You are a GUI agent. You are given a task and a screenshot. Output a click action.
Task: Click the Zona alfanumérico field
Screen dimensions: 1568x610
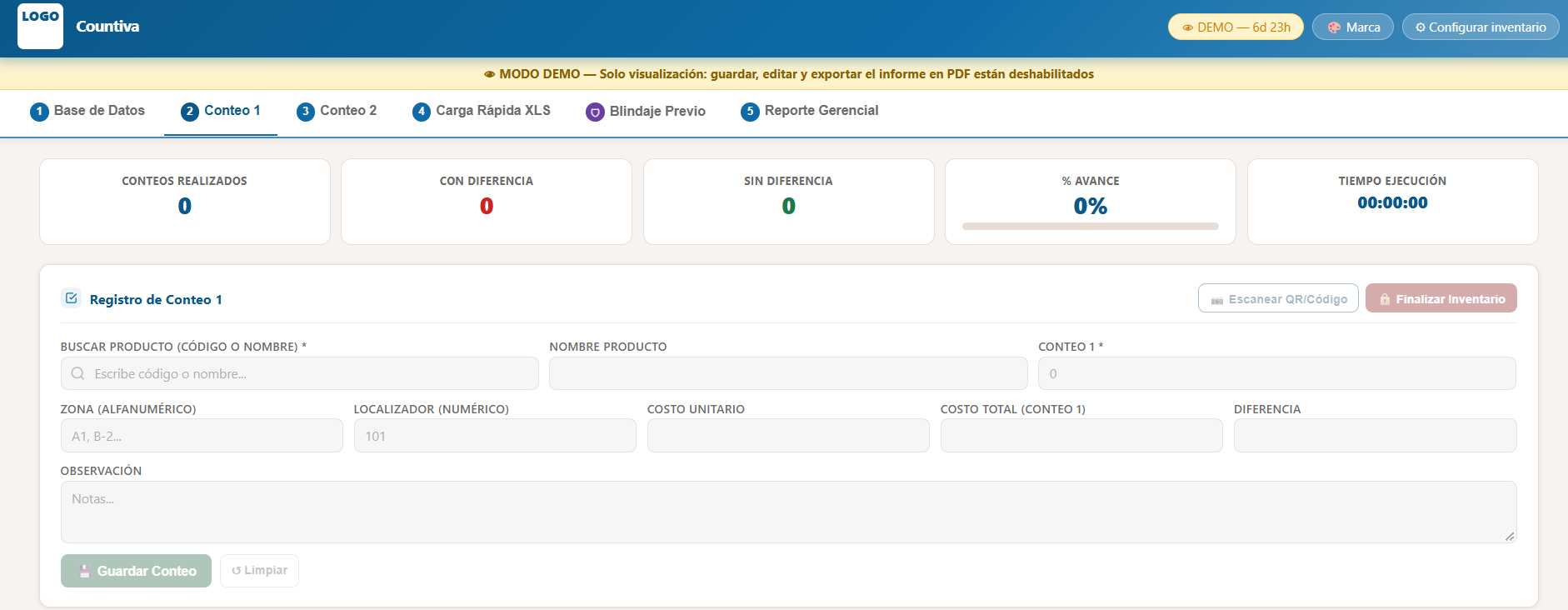coord(202,436)
